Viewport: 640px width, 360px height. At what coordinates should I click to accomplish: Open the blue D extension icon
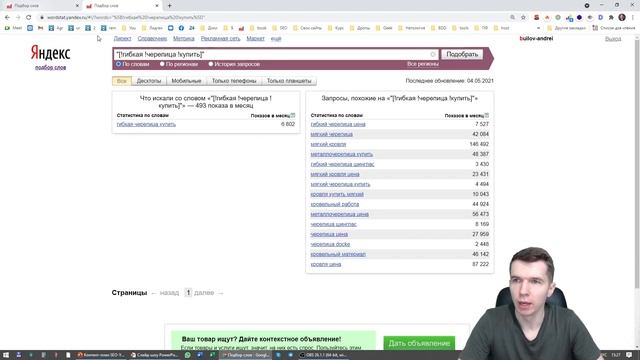(600, 18)
